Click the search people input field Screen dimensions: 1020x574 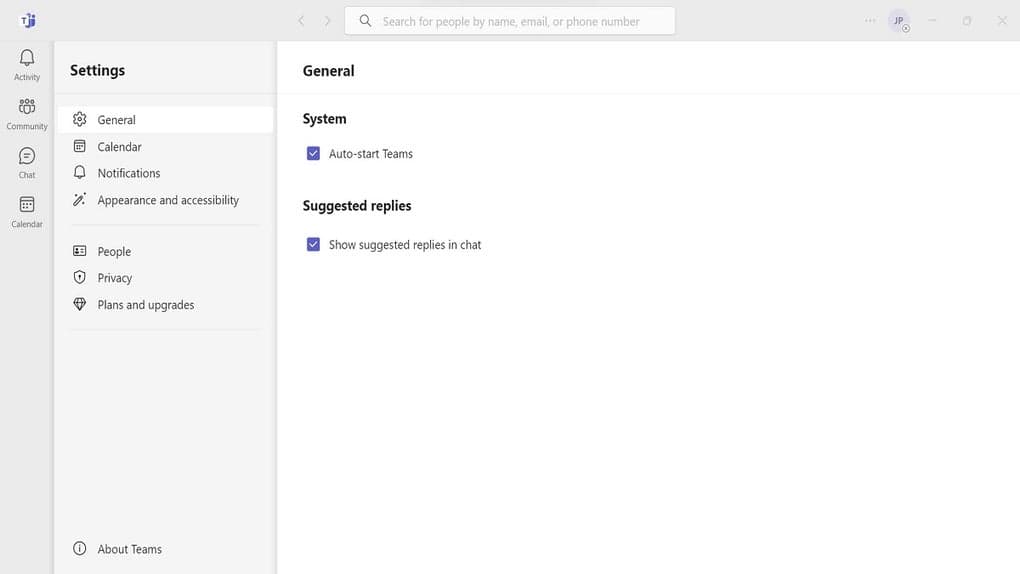pyautogui.click(x=509, y=21)
